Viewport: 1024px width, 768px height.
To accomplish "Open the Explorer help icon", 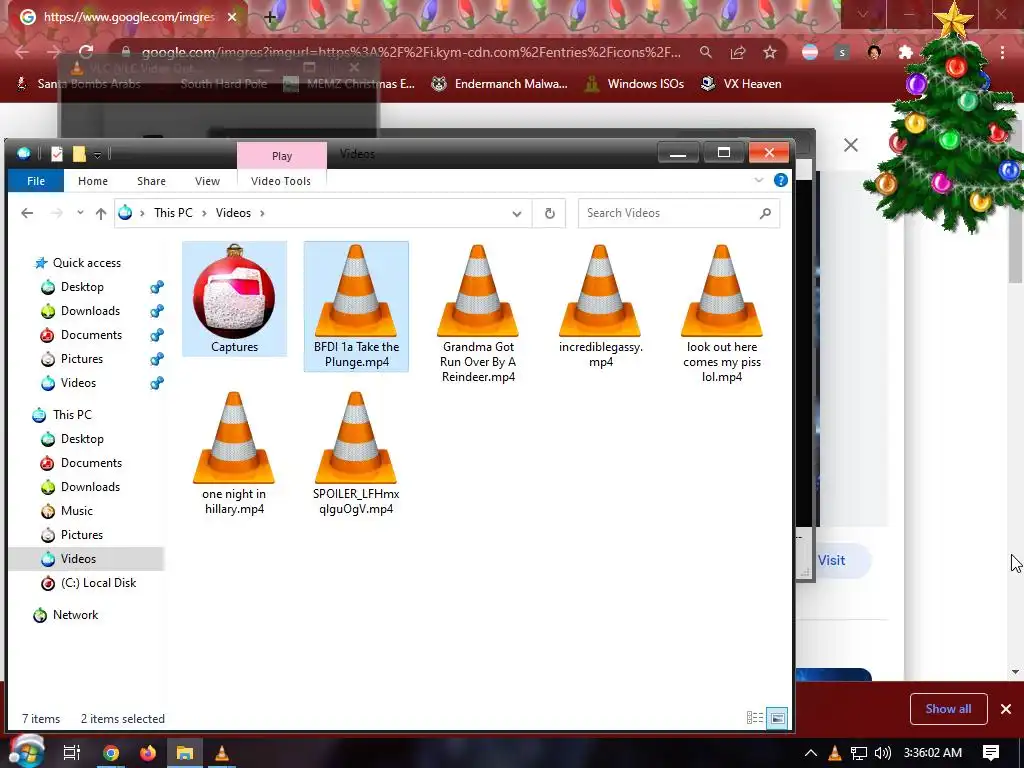I will click(x=780, y=180).
